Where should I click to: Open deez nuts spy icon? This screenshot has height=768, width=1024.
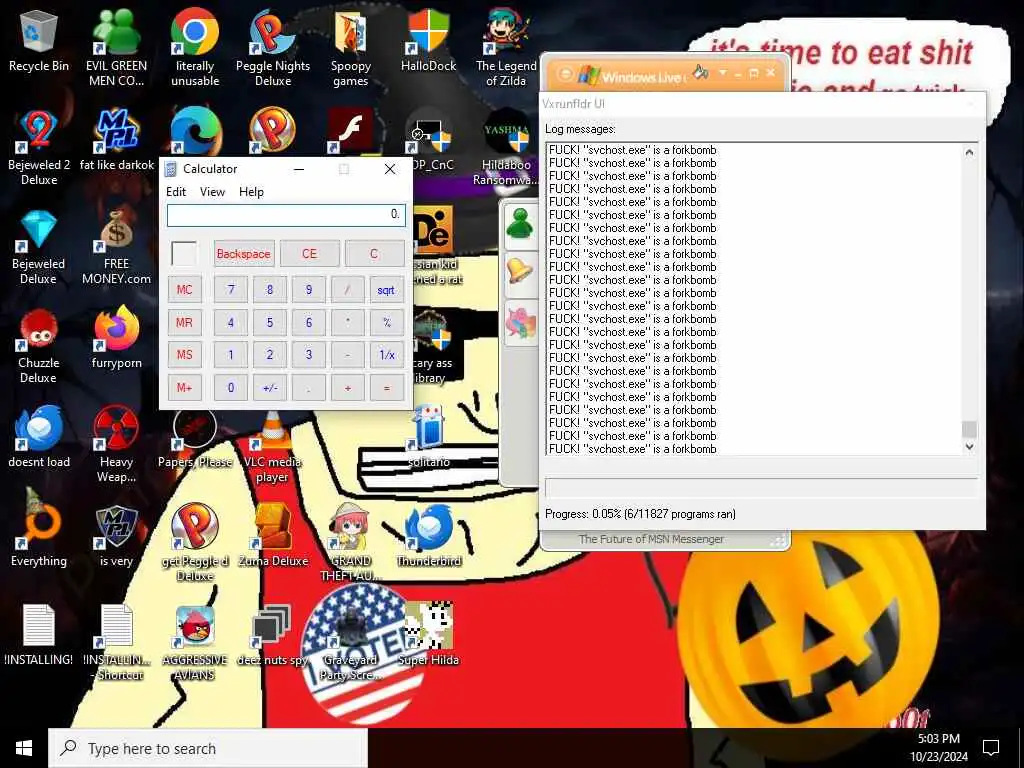click(273, 635)
